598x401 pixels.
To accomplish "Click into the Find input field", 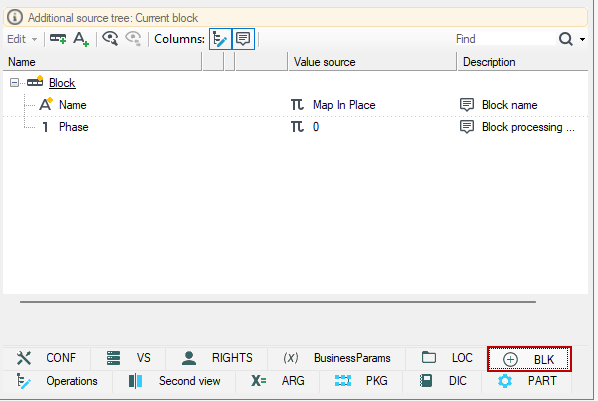I will click(x=505, y=39).
